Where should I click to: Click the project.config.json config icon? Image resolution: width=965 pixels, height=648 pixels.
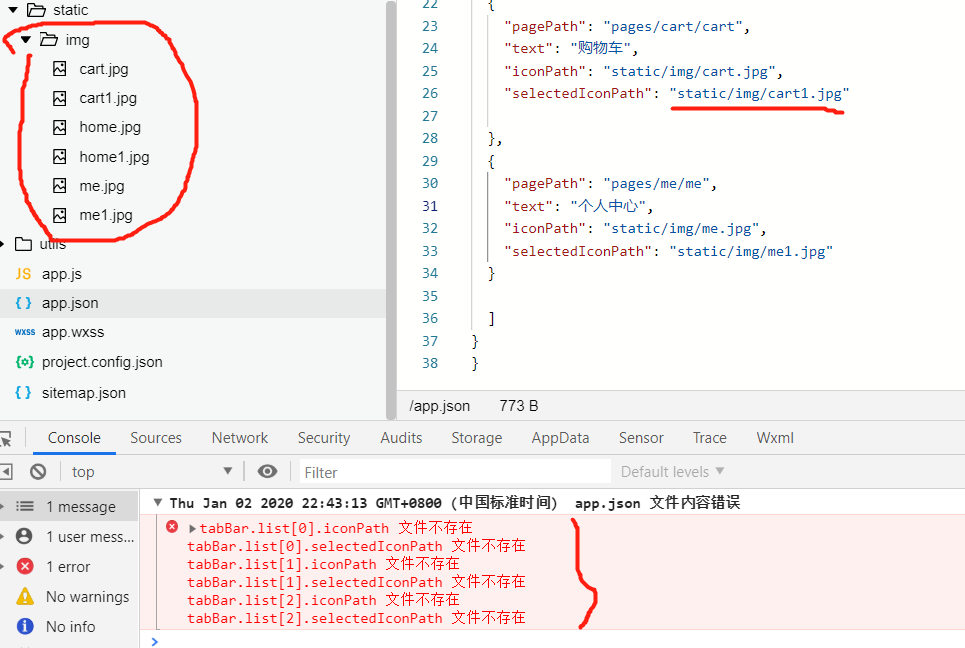tap(25, 362)
